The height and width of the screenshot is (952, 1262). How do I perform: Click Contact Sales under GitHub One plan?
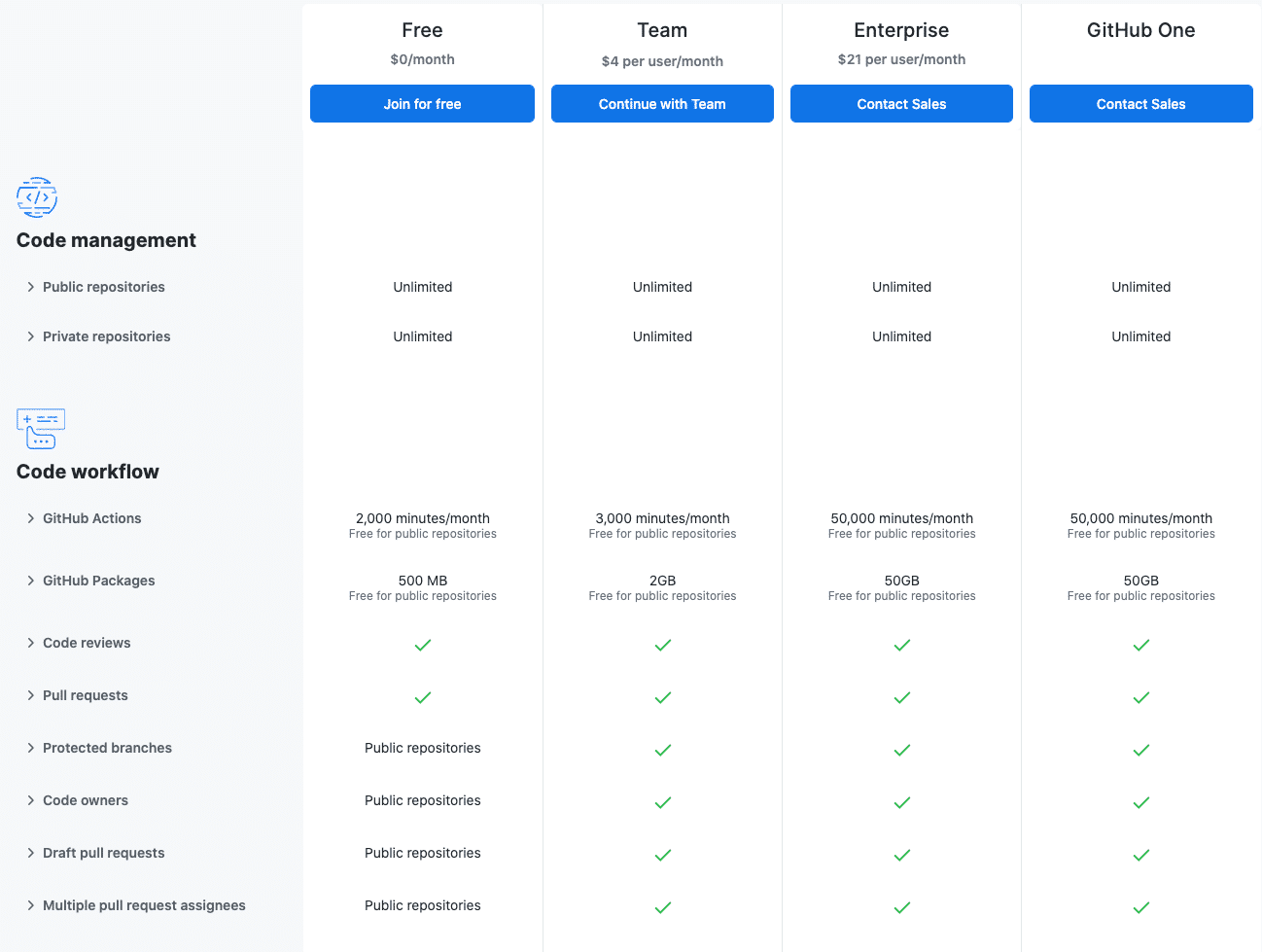tap(1140, 103)
